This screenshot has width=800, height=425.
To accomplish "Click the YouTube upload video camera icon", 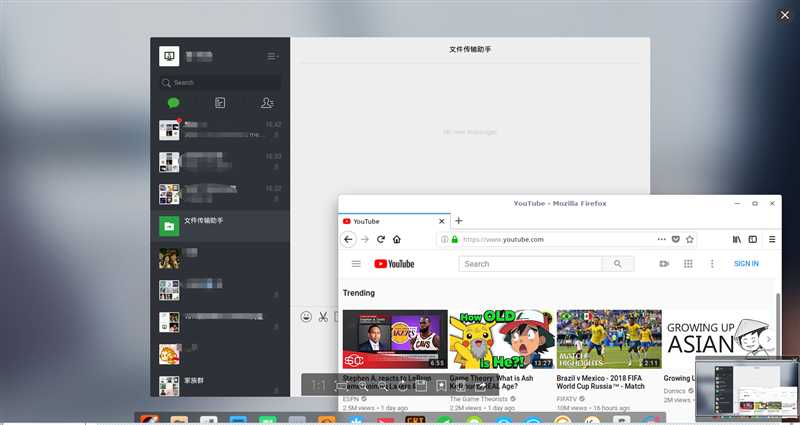I will click(x=664, y=264).
